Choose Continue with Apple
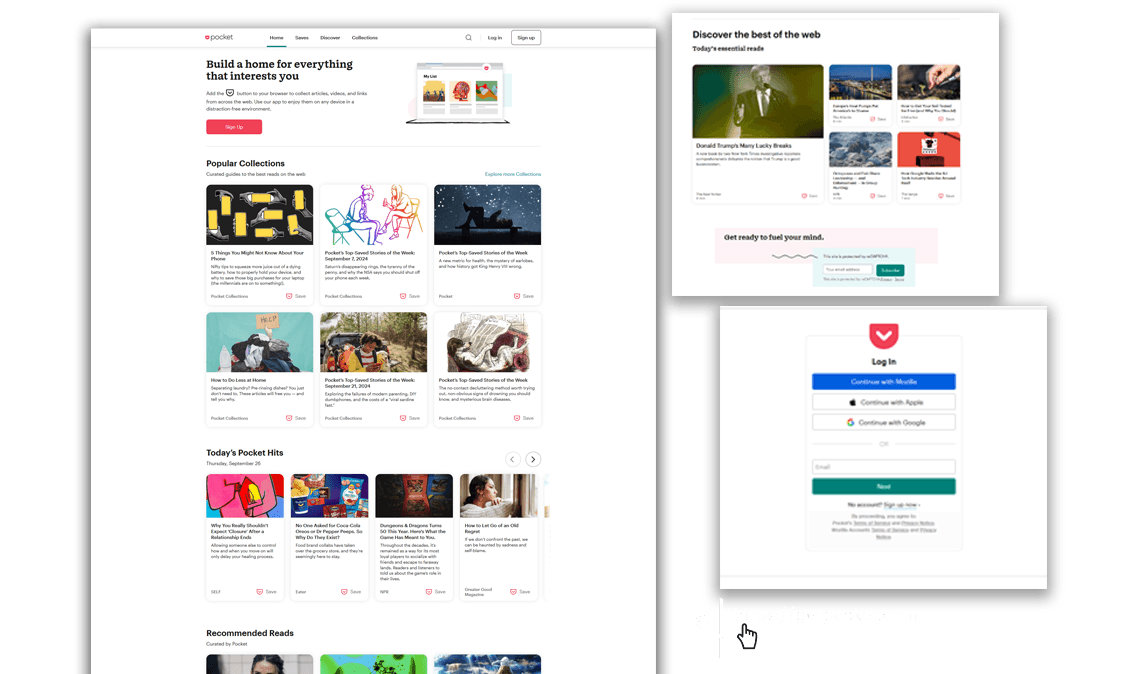Screen dimensions: 1123x674 (x=883, y=402)
